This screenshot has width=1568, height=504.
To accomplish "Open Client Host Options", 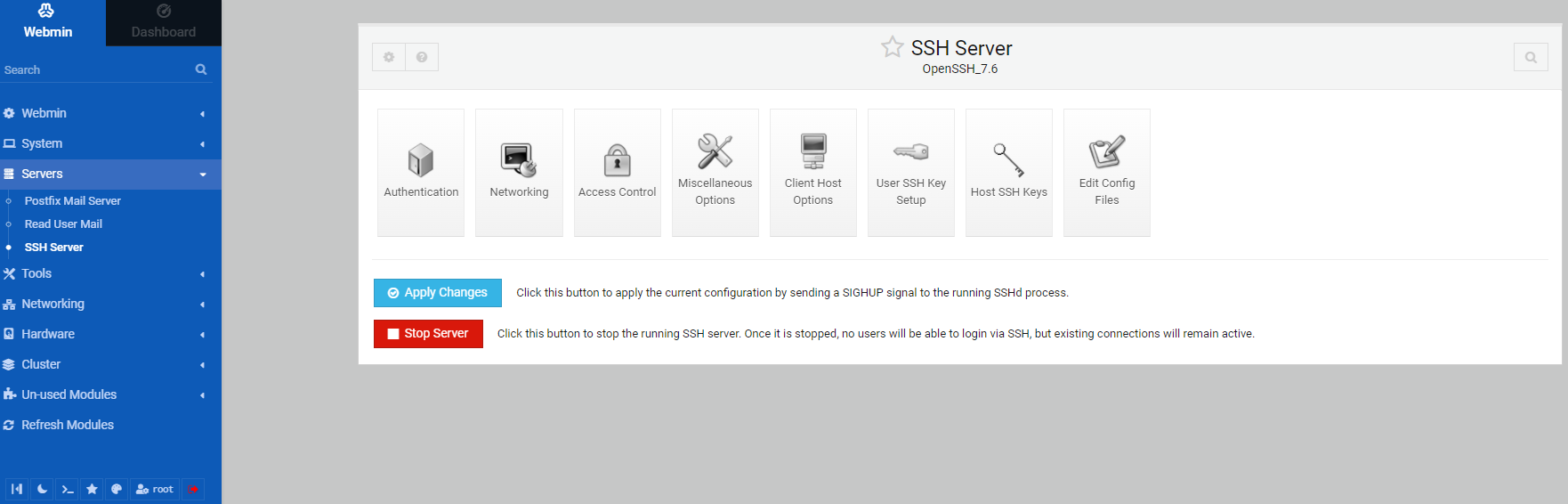I will click(812, 172).
